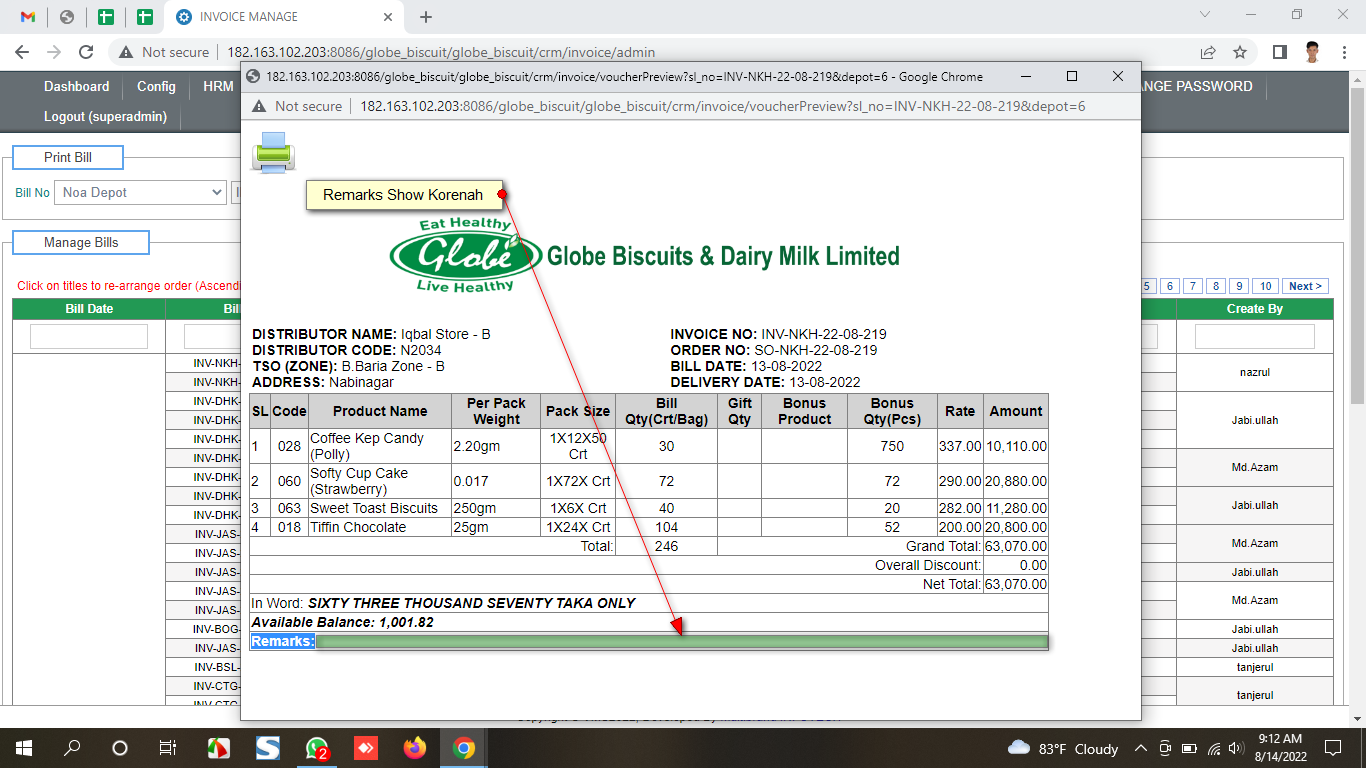1366x768 pixels.
Task: Open the Windows Start menu
Action: [x=24, y=747]
